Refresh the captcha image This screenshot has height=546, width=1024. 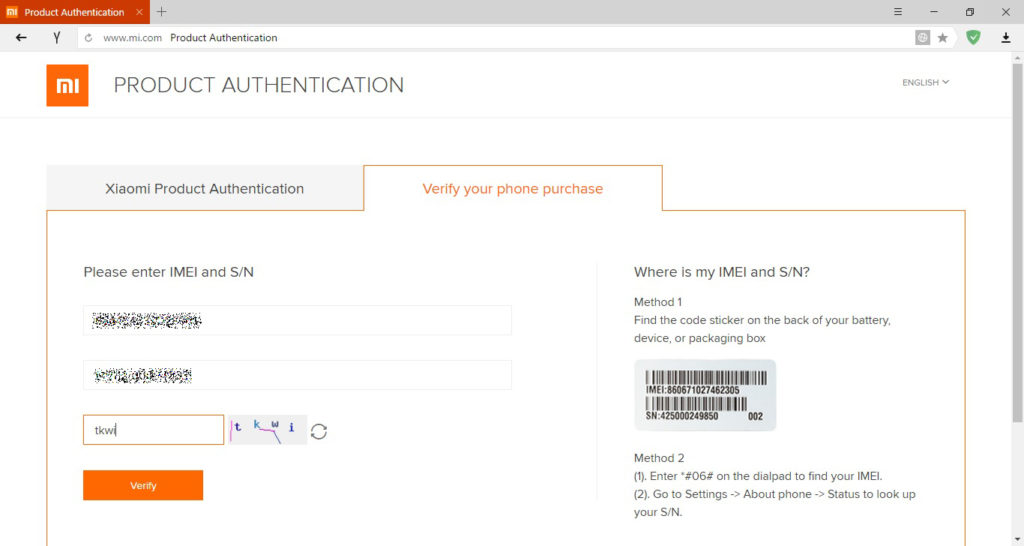point(319,431)
